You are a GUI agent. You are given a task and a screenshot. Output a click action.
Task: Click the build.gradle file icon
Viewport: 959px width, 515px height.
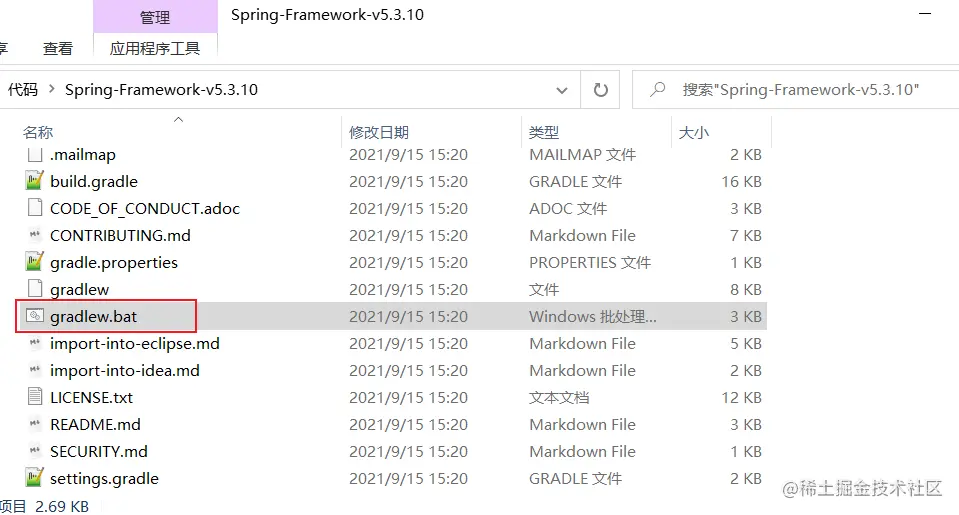tap(35, 181)
